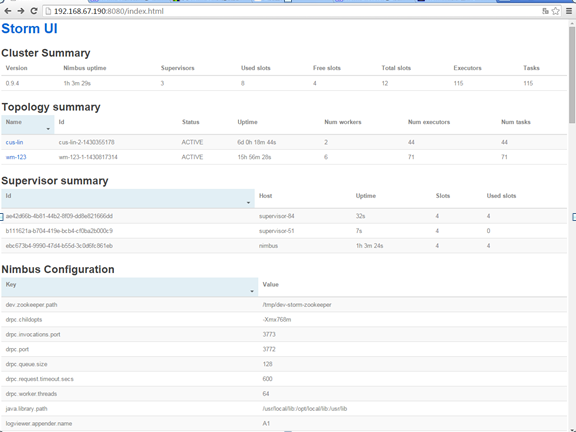Select topology id cus-lin-2-1430355178
This screenshot has height=432, width=576.
(86, 142)
